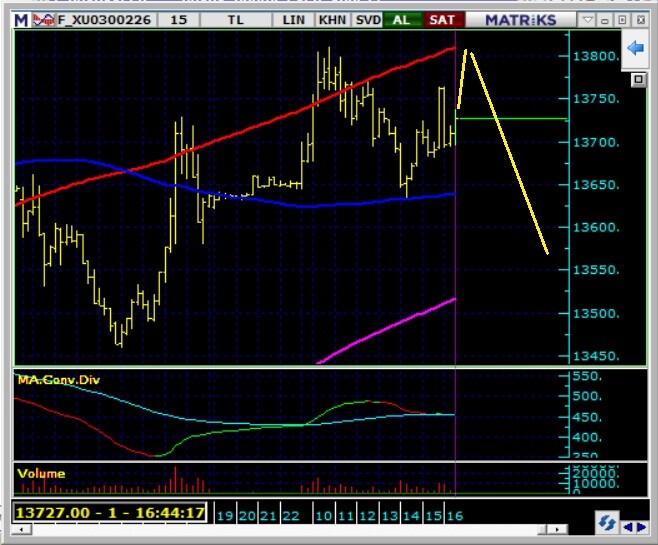
Task: Click the refresh icon at bottom right
Action: [x=605, y=523]
